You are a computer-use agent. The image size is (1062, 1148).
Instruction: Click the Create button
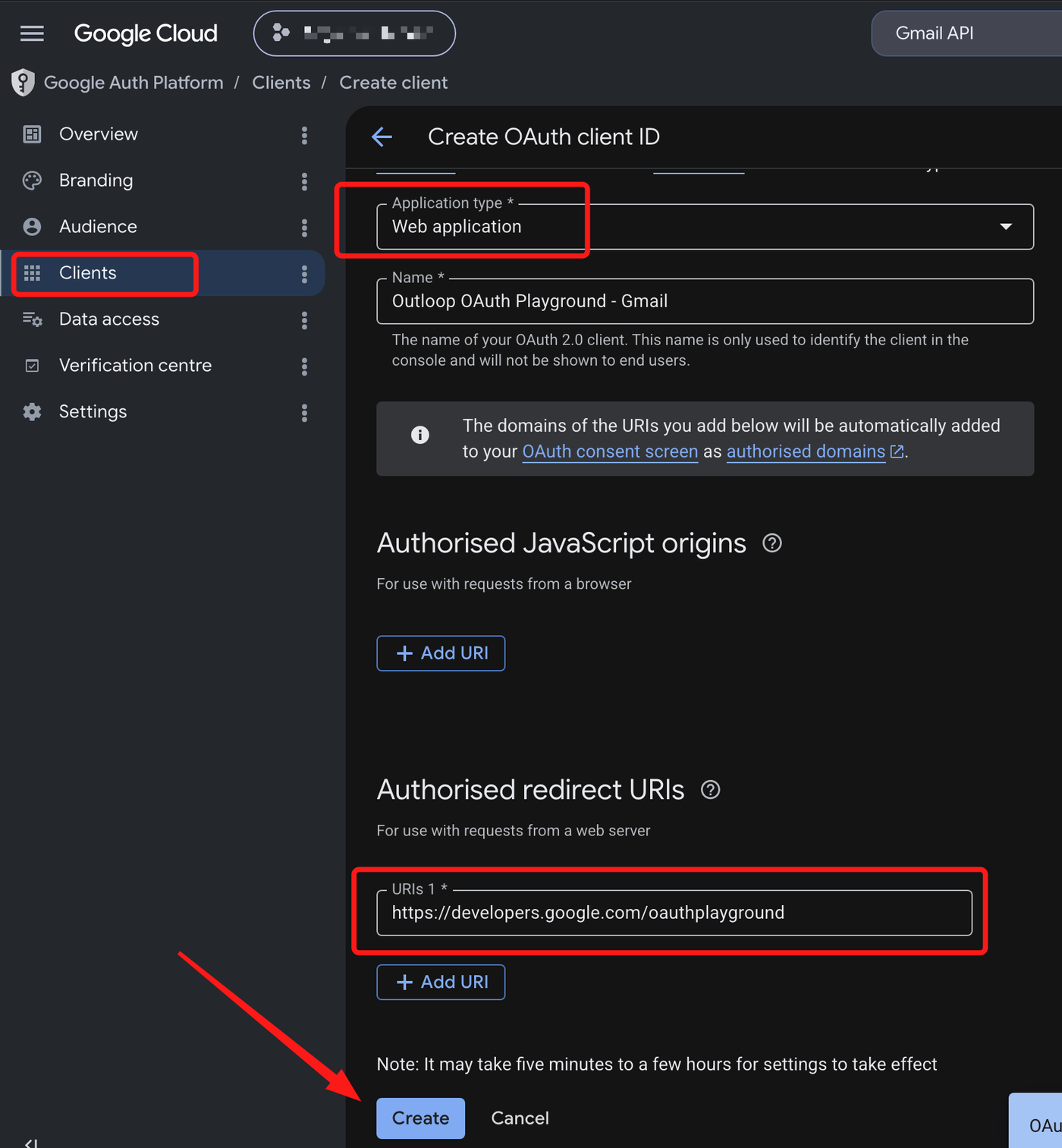(x=420, y=1118)
